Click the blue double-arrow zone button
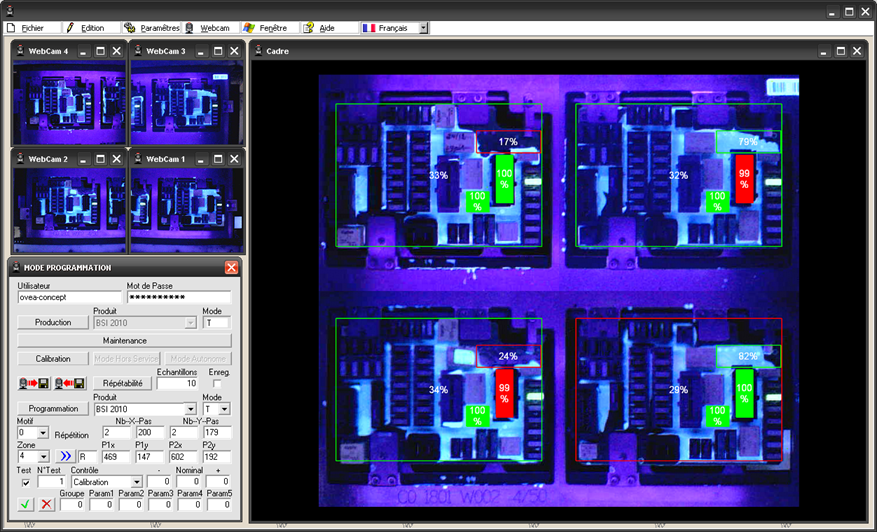Viewport: 877px width, 532px height. 65,456
